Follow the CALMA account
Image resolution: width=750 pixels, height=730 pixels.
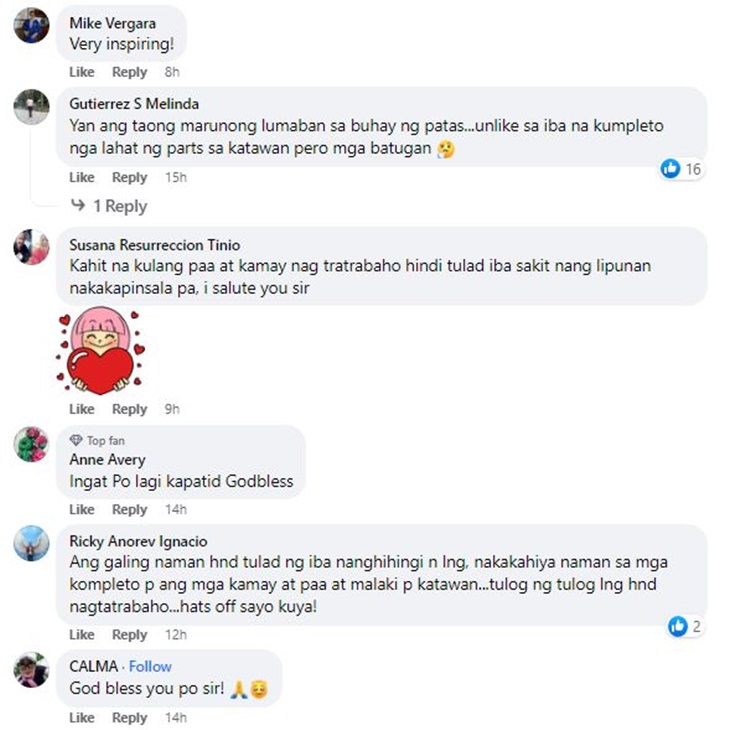tap(150, 666)
